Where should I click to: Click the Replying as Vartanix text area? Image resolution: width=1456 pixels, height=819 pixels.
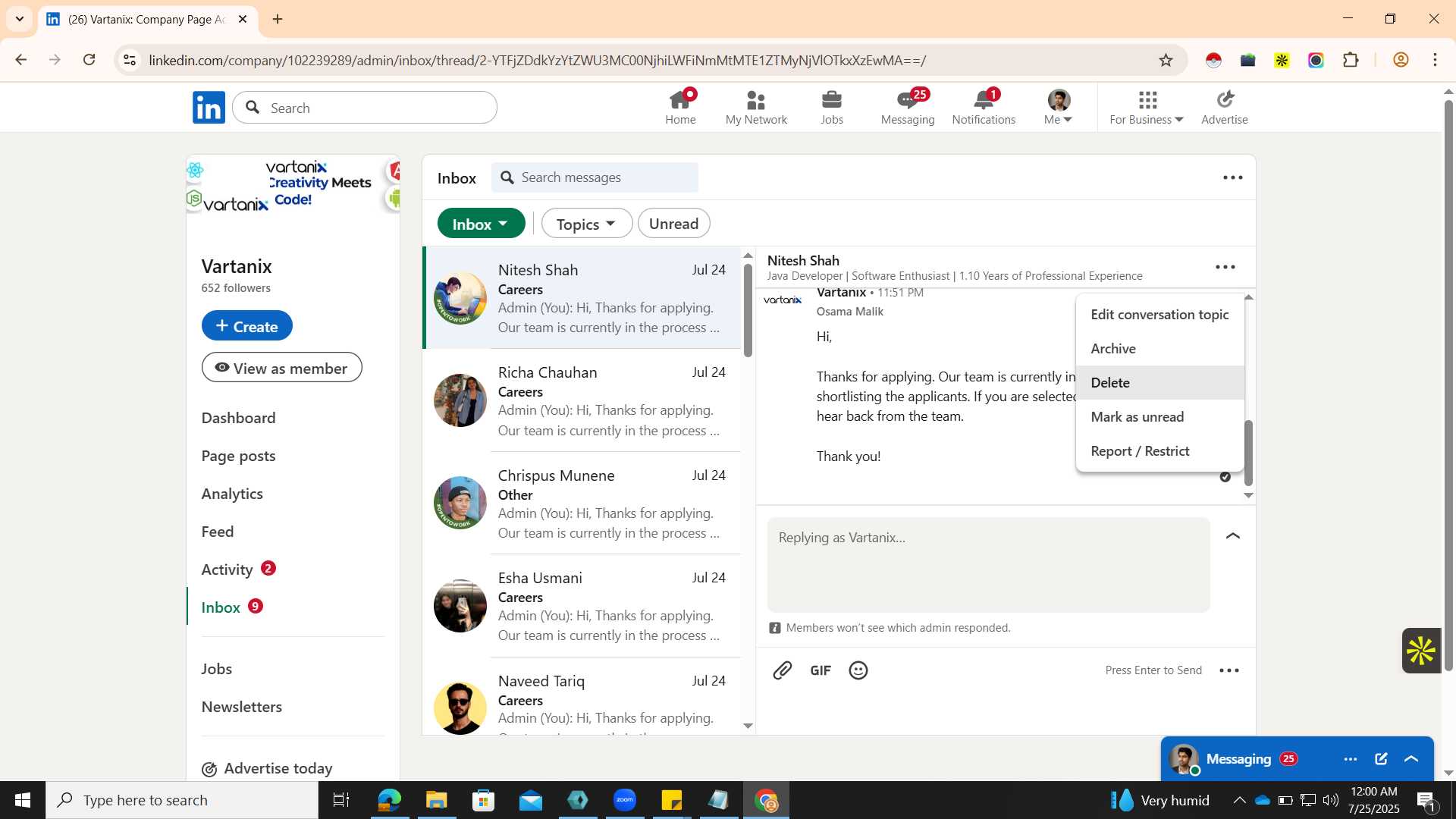pyautogui.click(x=988, y=565)
